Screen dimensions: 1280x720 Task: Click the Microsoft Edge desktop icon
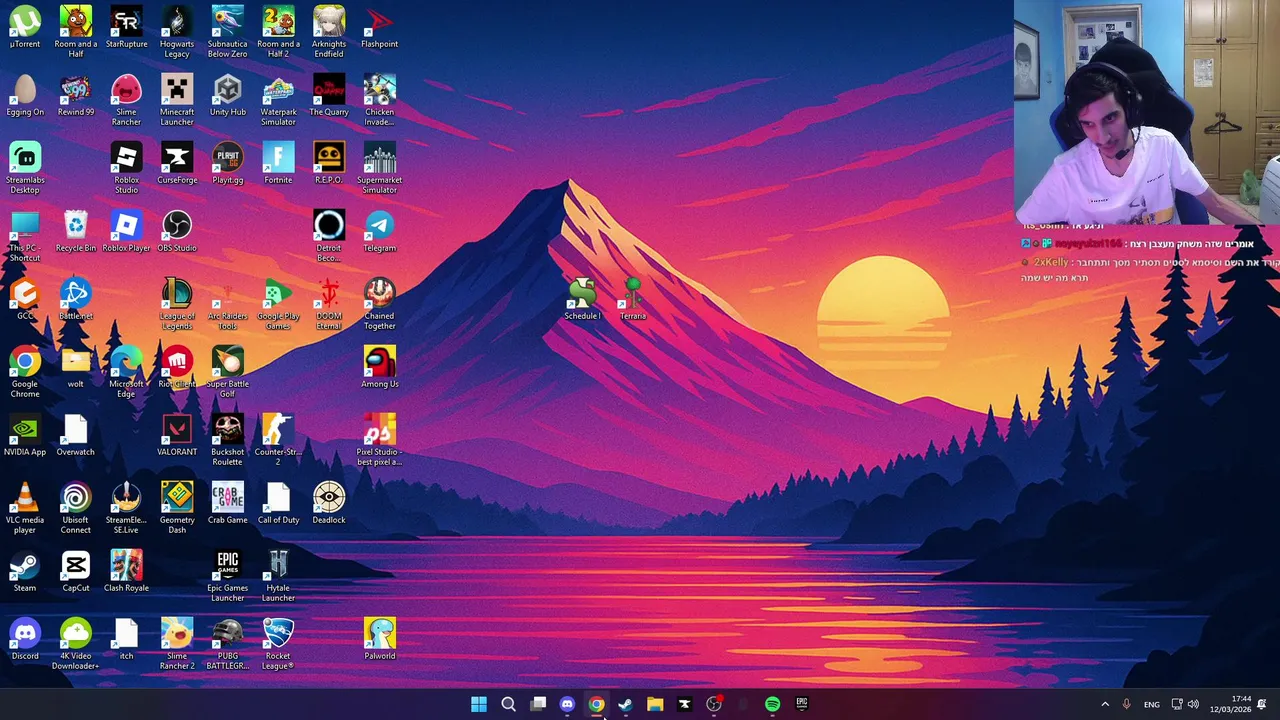click(x=126, y=372)
